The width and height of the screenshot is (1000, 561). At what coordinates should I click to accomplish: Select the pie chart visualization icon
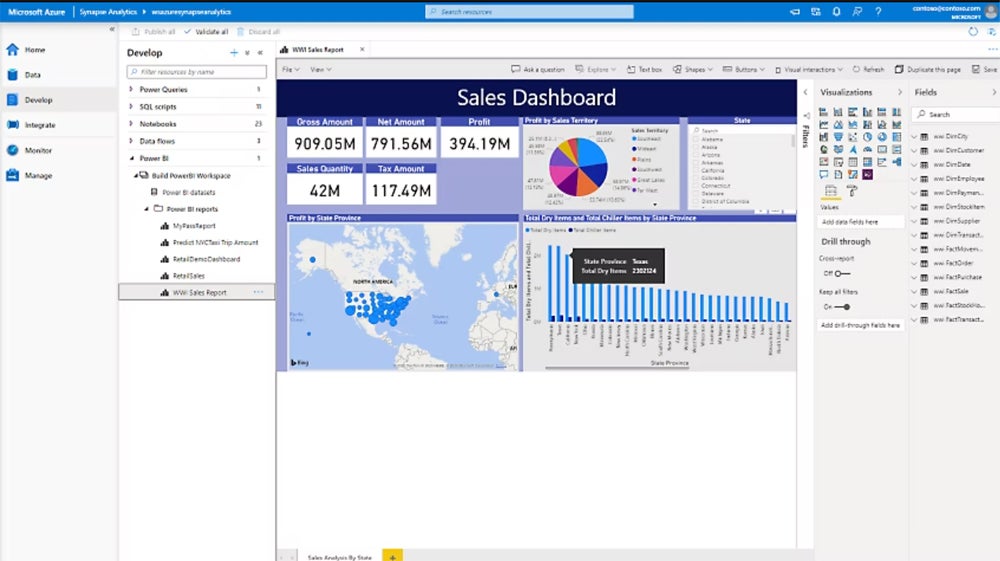coord(867,136)
